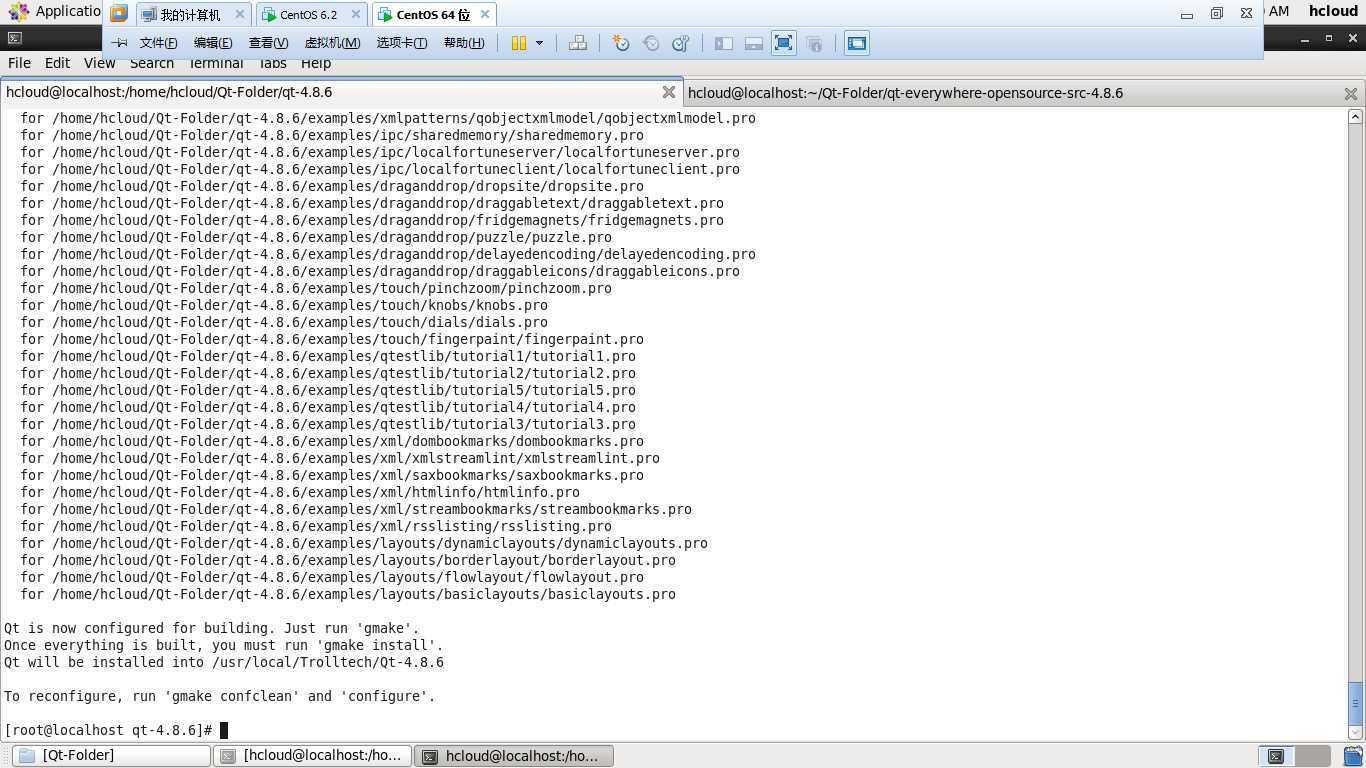Open the 文件(F) menu
This screenshot has height=768, width=1366.
coord(158,43)
